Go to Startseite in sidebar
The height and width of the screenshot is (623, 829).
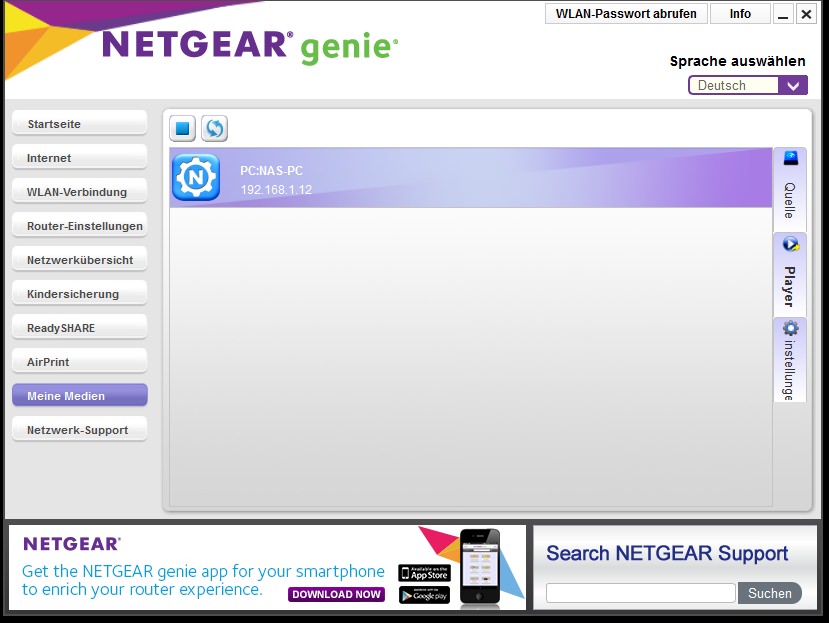80,124
